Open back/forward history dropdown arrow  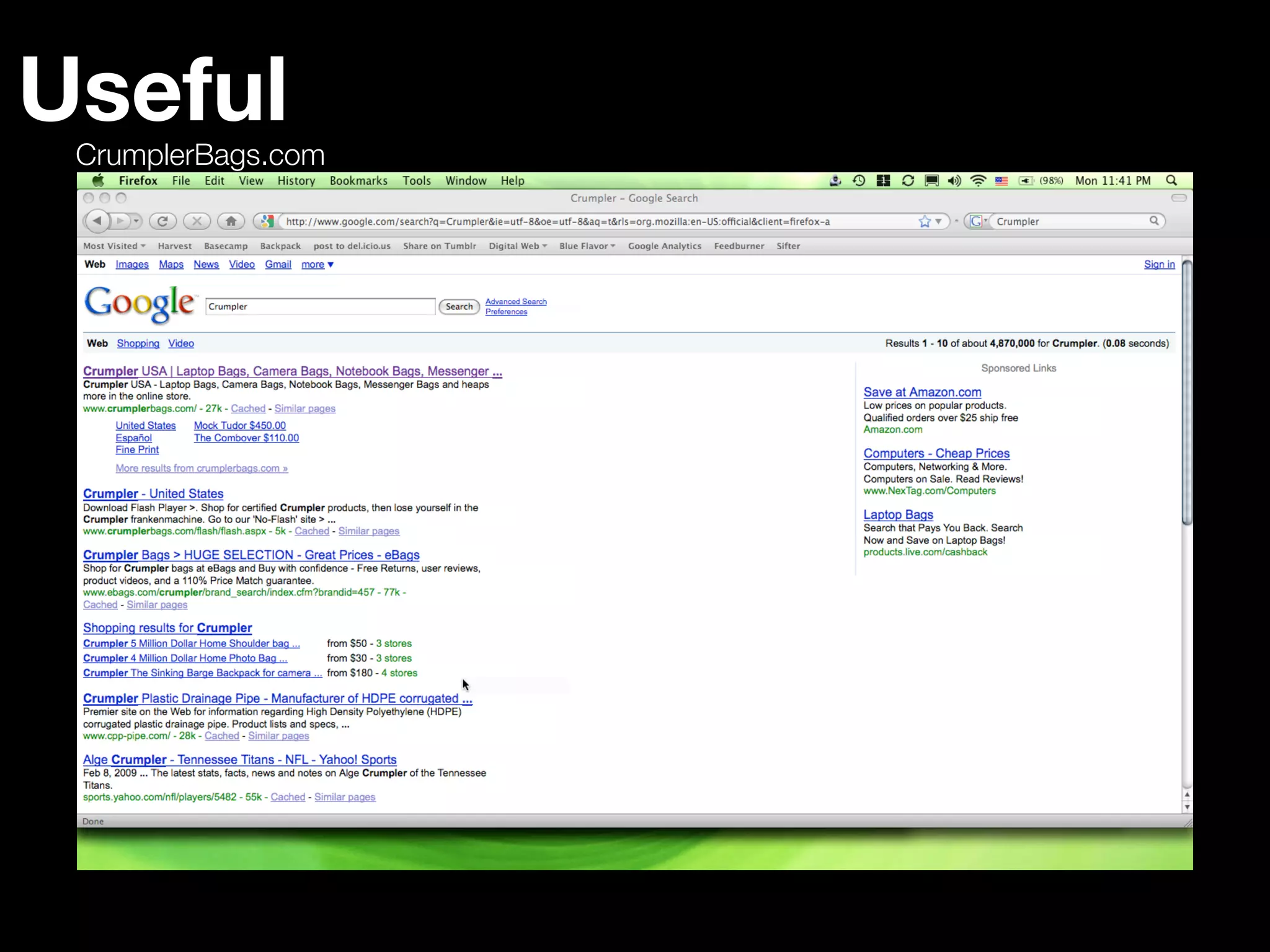pyautogui.click(x=136, y=221)
